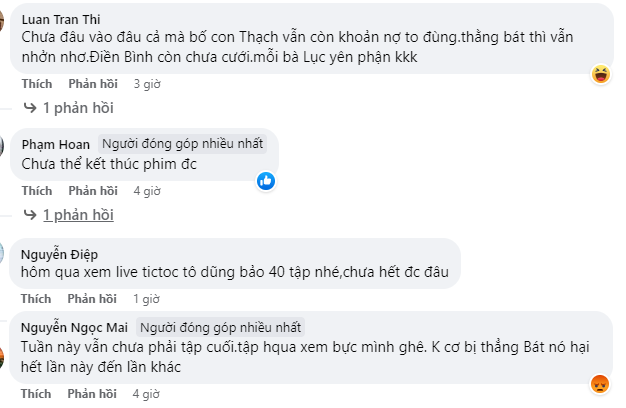Click the reply arrow icon under Phạm Hoan's comment
Image resolution: width=626 pixels, height=408 pixels.
[29, 215]
